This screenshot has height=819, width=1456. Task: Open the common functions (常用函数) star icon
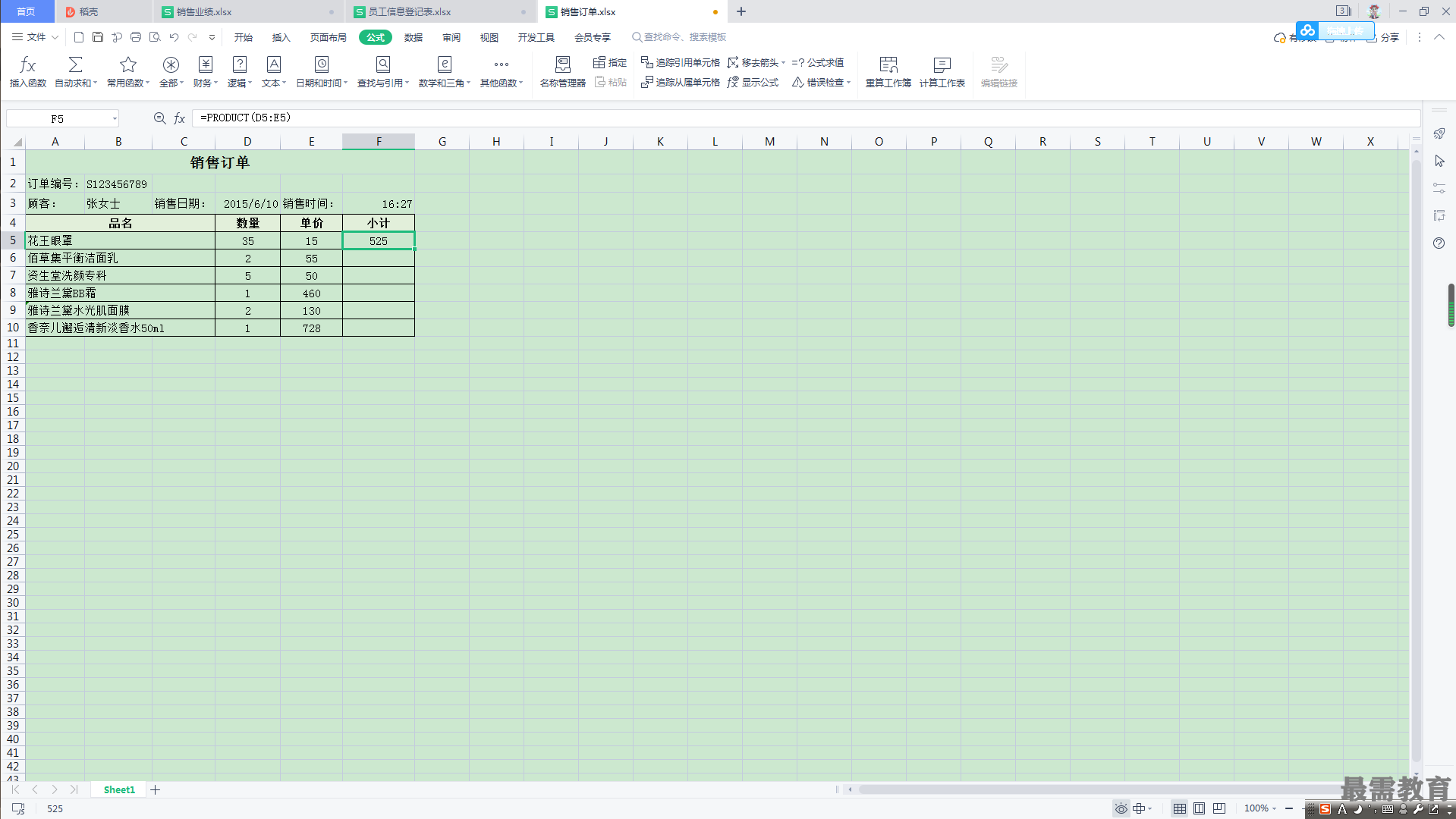coord(127,64)
